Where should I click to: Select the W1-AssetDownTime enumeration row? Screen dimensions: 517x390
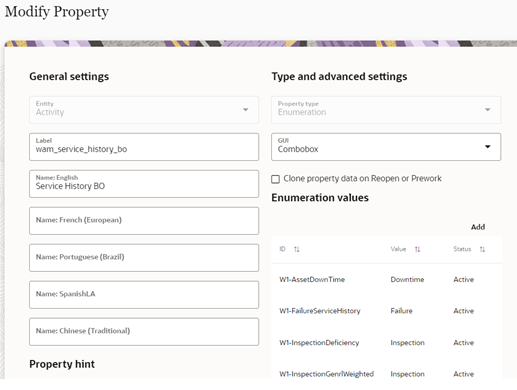click(x=387, y=279)
